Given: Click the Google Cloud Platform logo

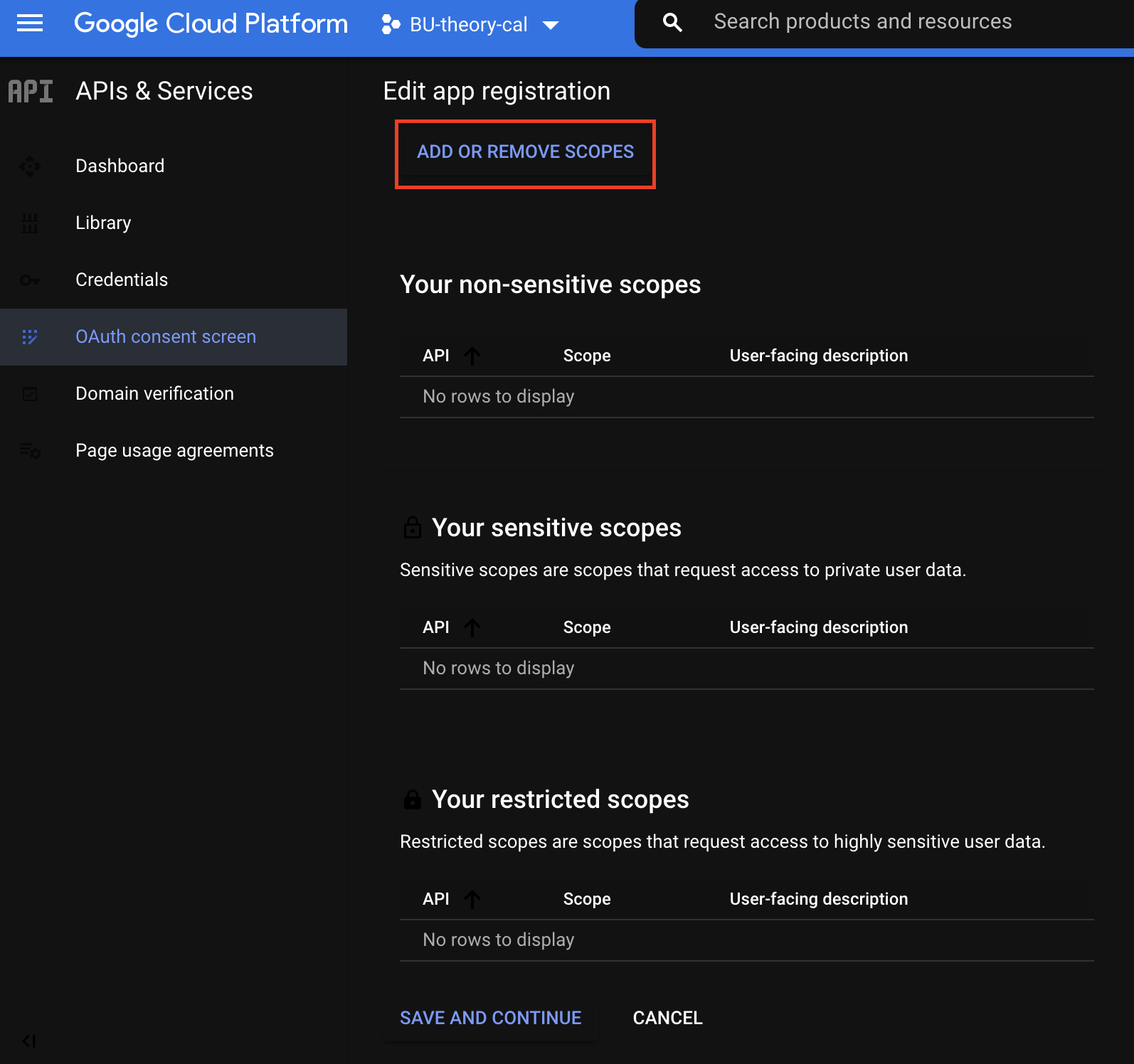Looking at the screenshot, I should [x=211, y=23].
